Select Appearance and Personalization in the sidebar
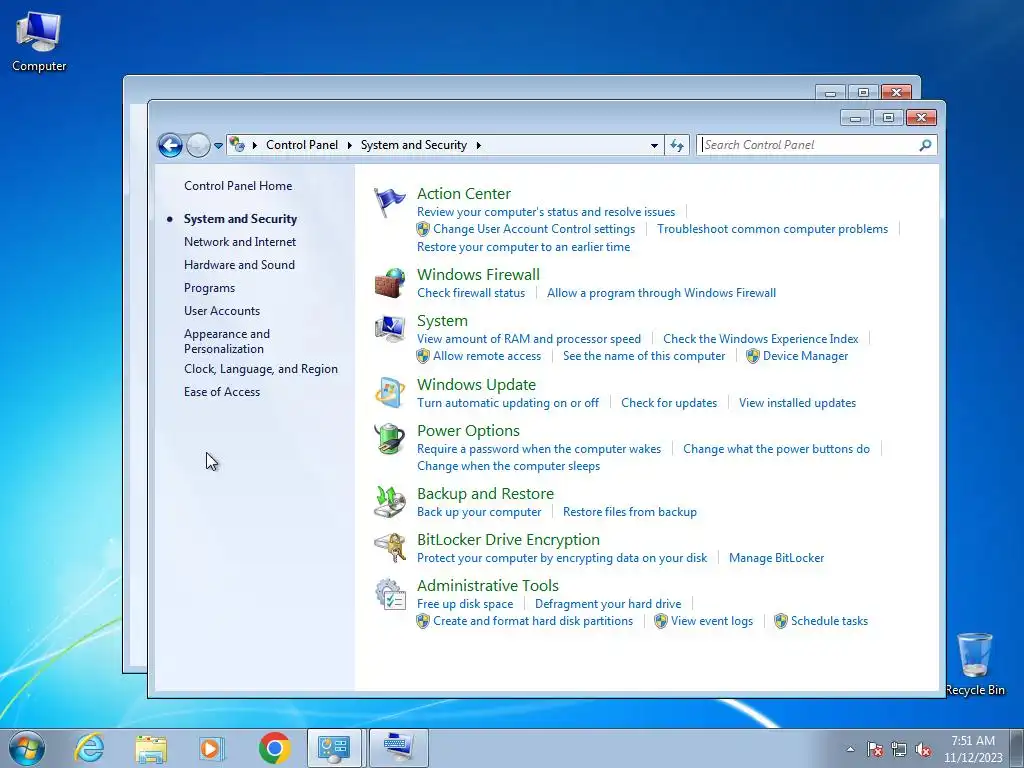The image size is (1024, 768). pyautogui.click(x=227, y=341)
